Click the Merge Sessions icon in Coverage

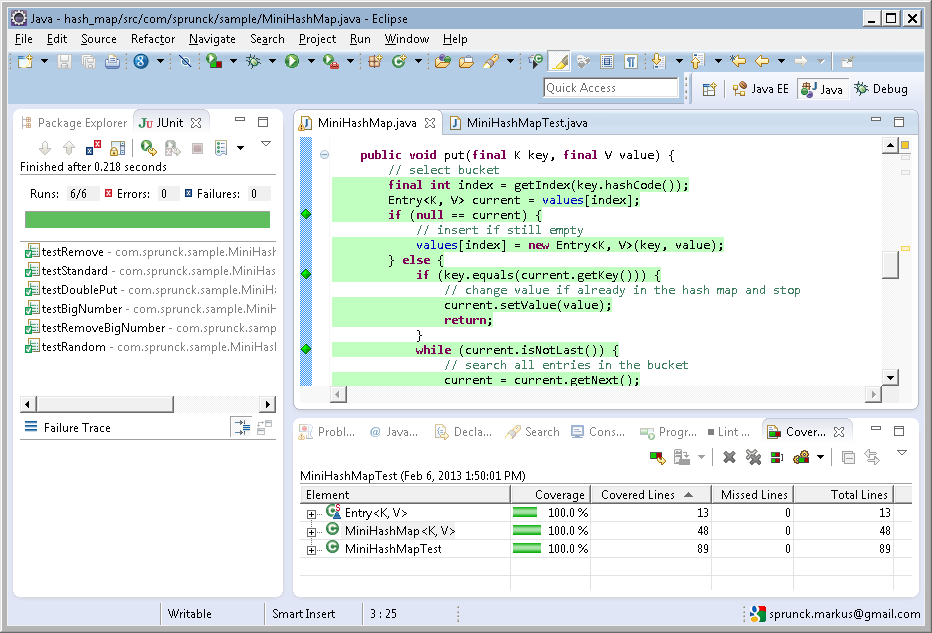(x=777, y=457)
